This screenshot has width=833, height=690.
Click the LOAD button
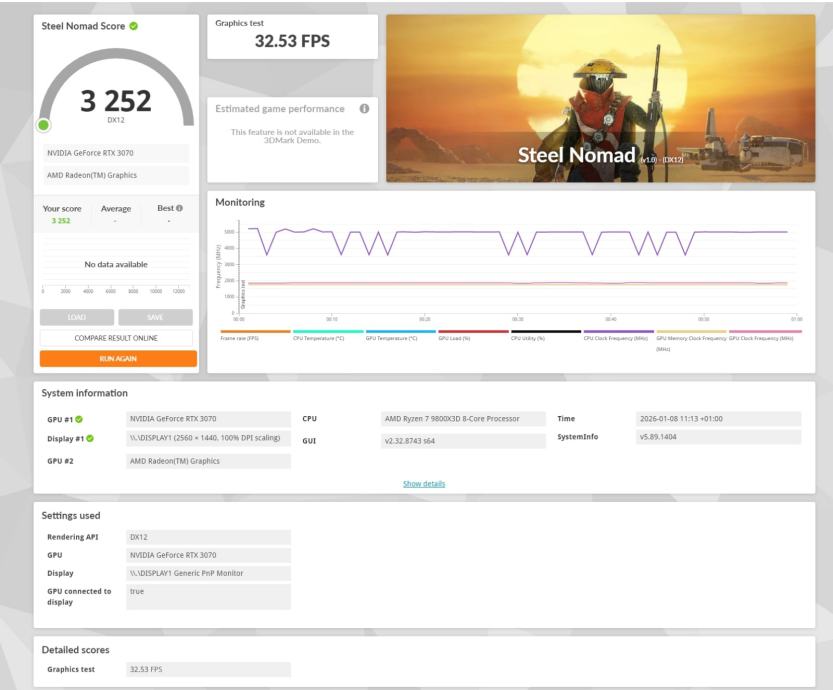click(x=76, y=317)
